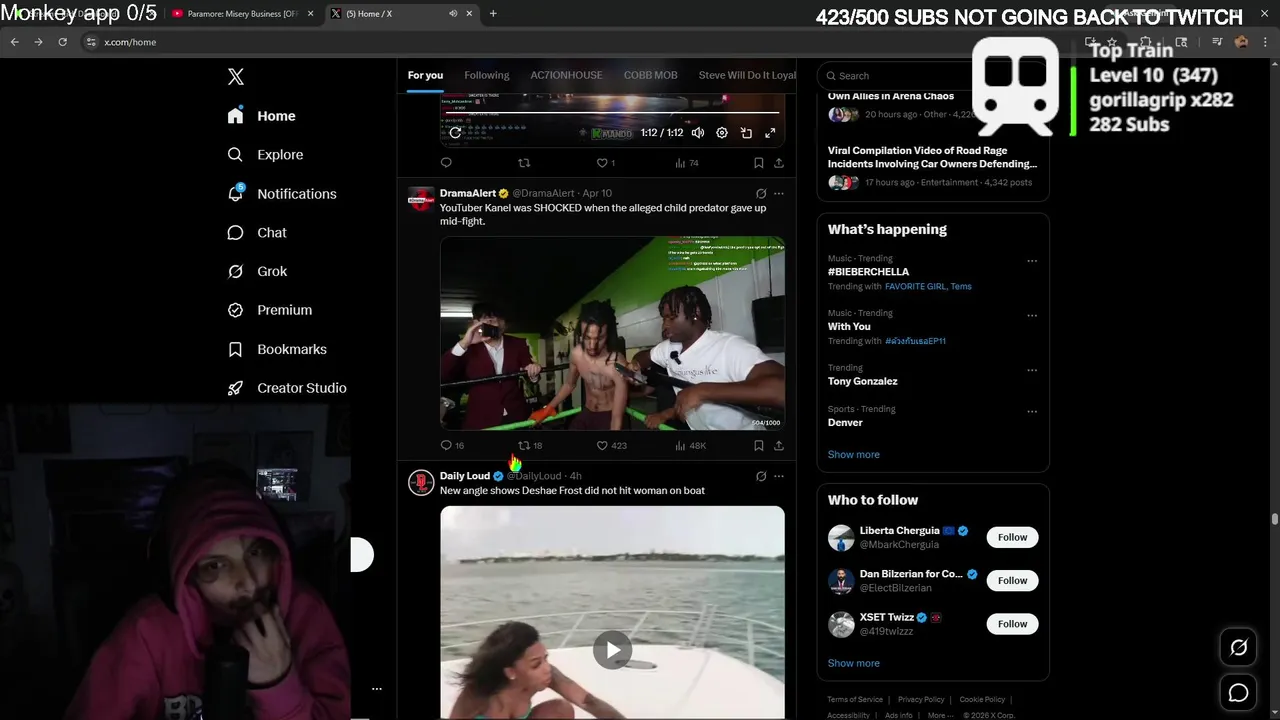Switch to Steve Will Do It Loyal tab
This screenshot has width=1280, height=720.
[747, 75]
